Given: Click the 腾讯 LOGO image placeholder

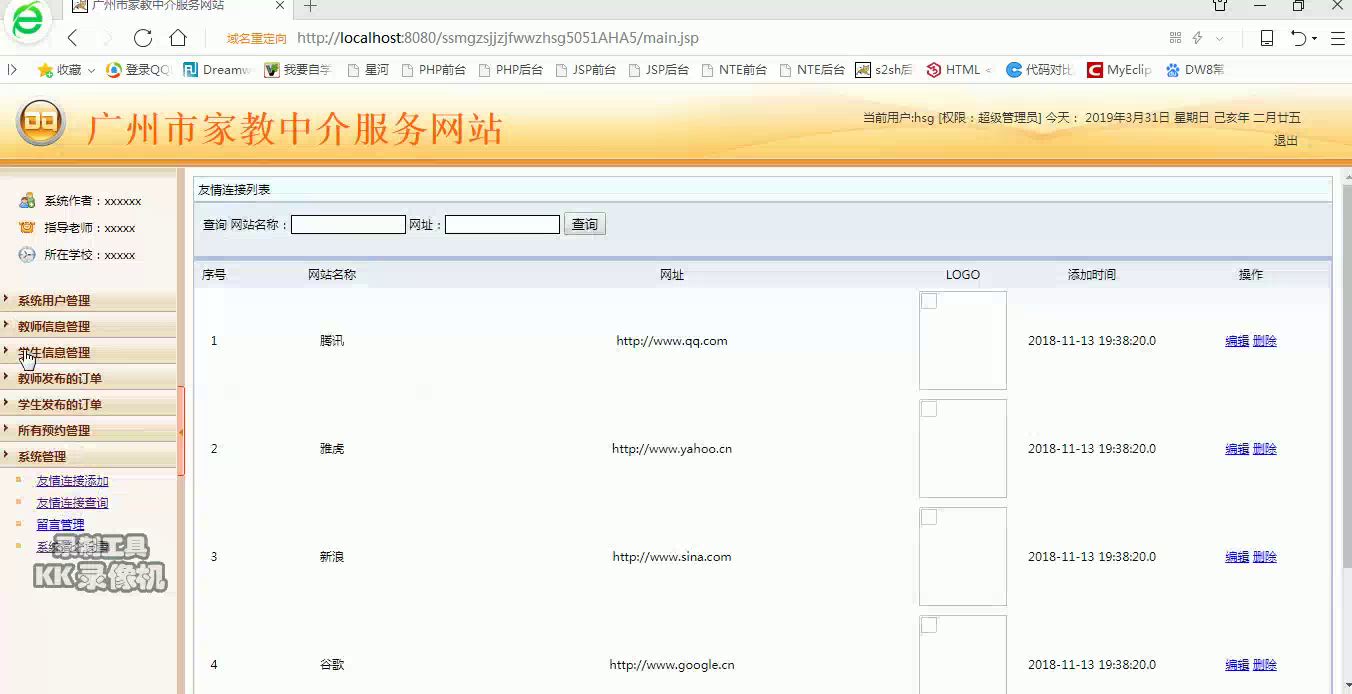Looking at the screenshot, I should (963, 341).
